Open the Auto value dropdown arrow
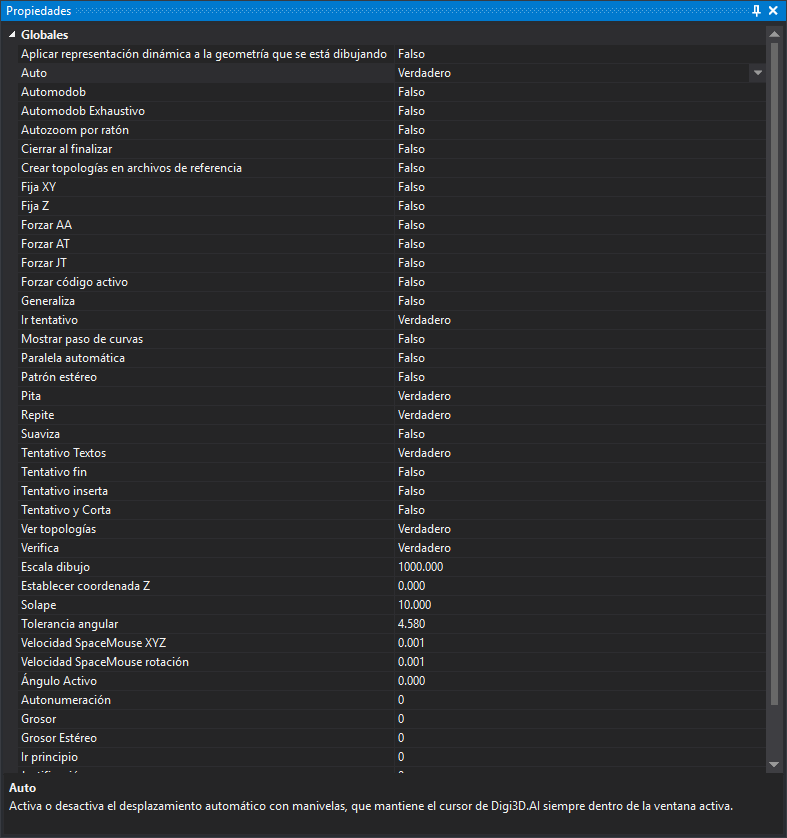The width and height of the screenshot is (787, 838). [758, 73]
